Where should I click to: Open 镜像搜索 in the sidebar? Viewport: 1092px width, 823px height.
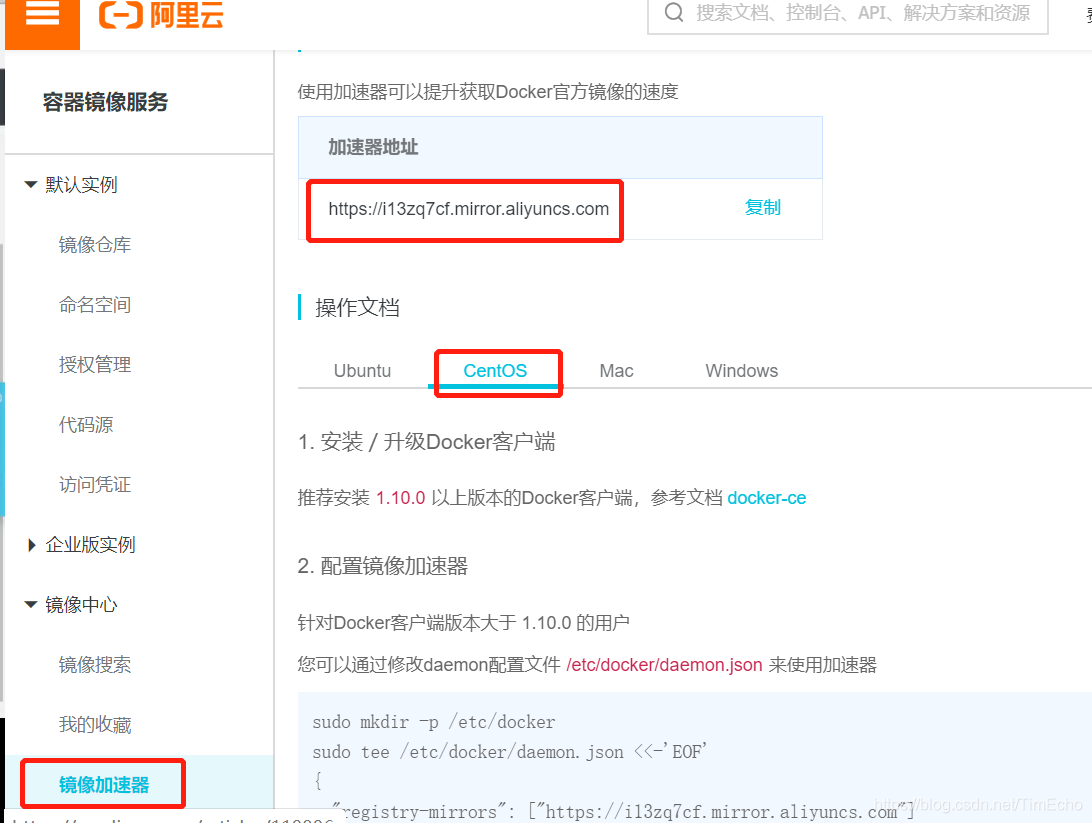point(95,664)
